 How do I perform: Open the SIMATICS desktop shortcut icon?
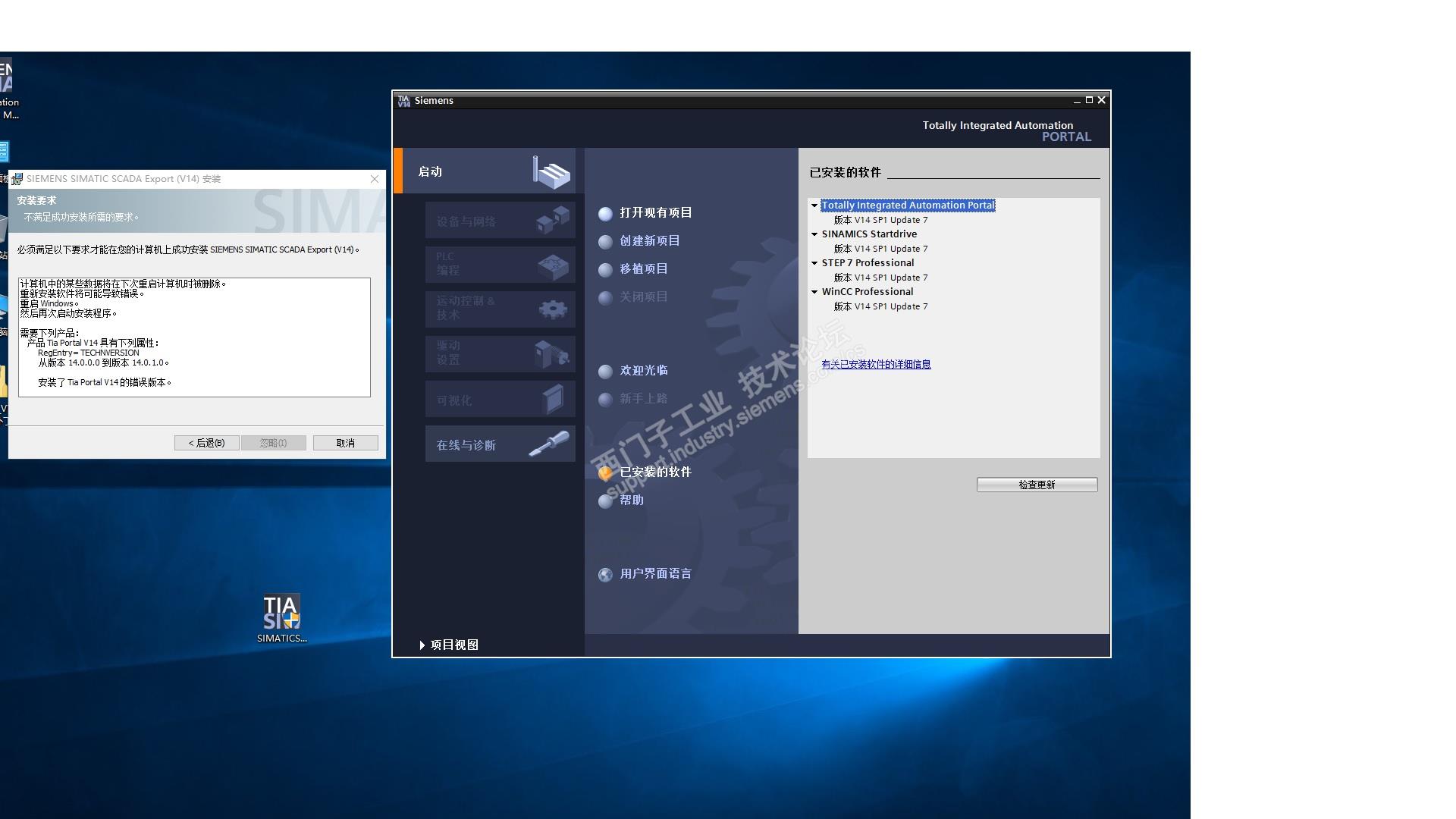click(281, 613)
